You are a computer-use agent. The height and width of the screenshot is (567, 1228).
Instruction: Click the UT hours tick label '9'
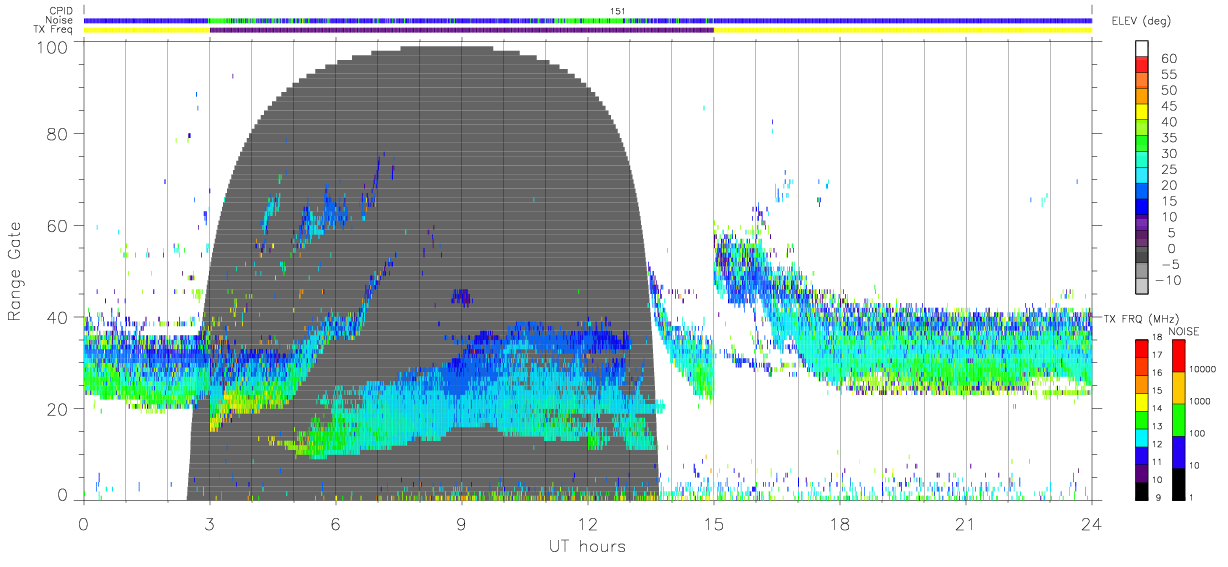tap(461, 524)
